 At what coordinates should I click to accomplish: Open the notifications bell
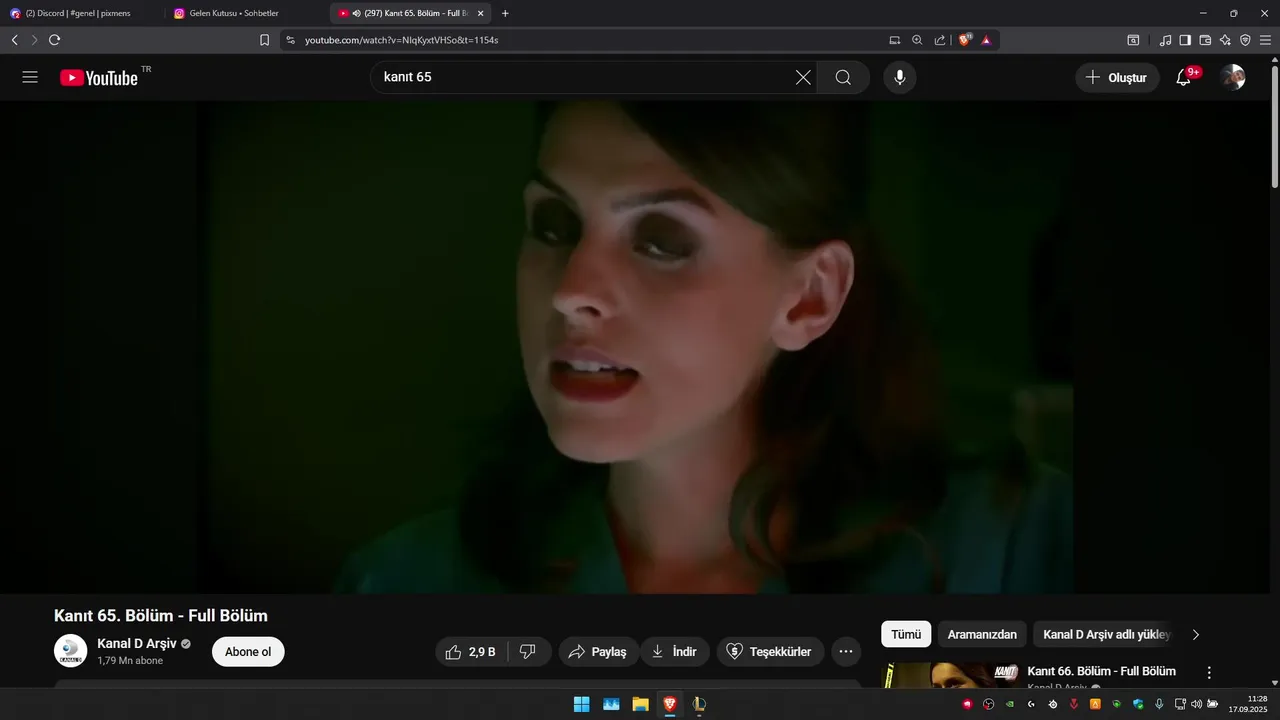pos(1183,77)
